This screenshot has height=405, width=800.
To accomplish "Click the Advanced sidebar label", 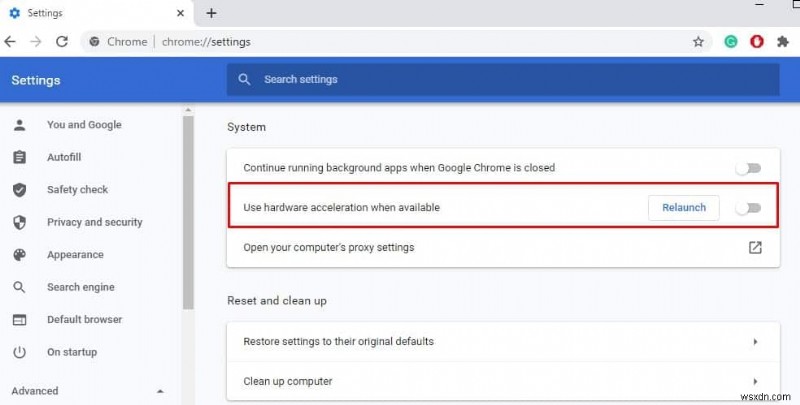I will (x=35, y=391).
